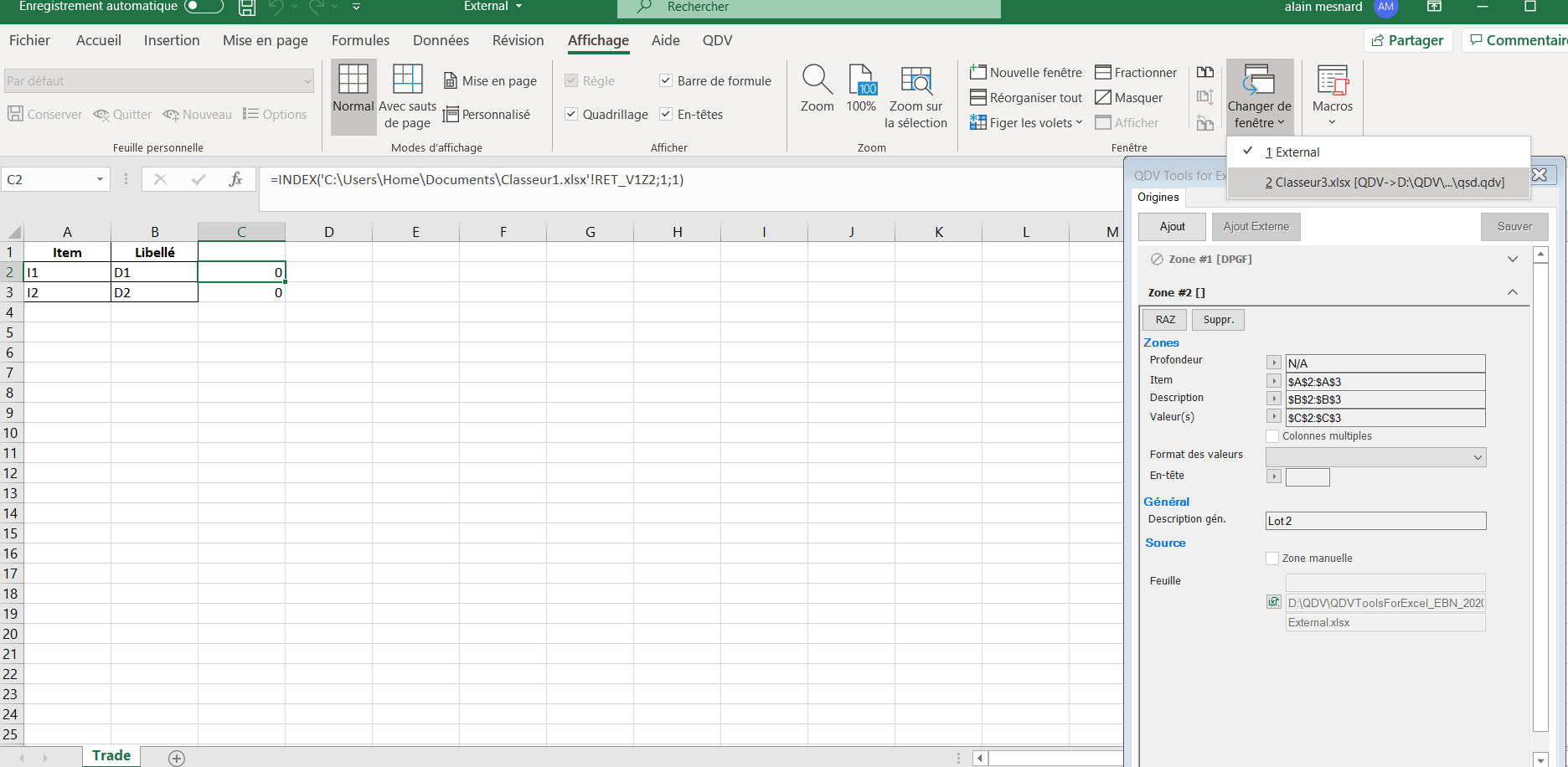
Task: Click the file icon beside the D:\QDV path
Action: tap(1274, 602)
